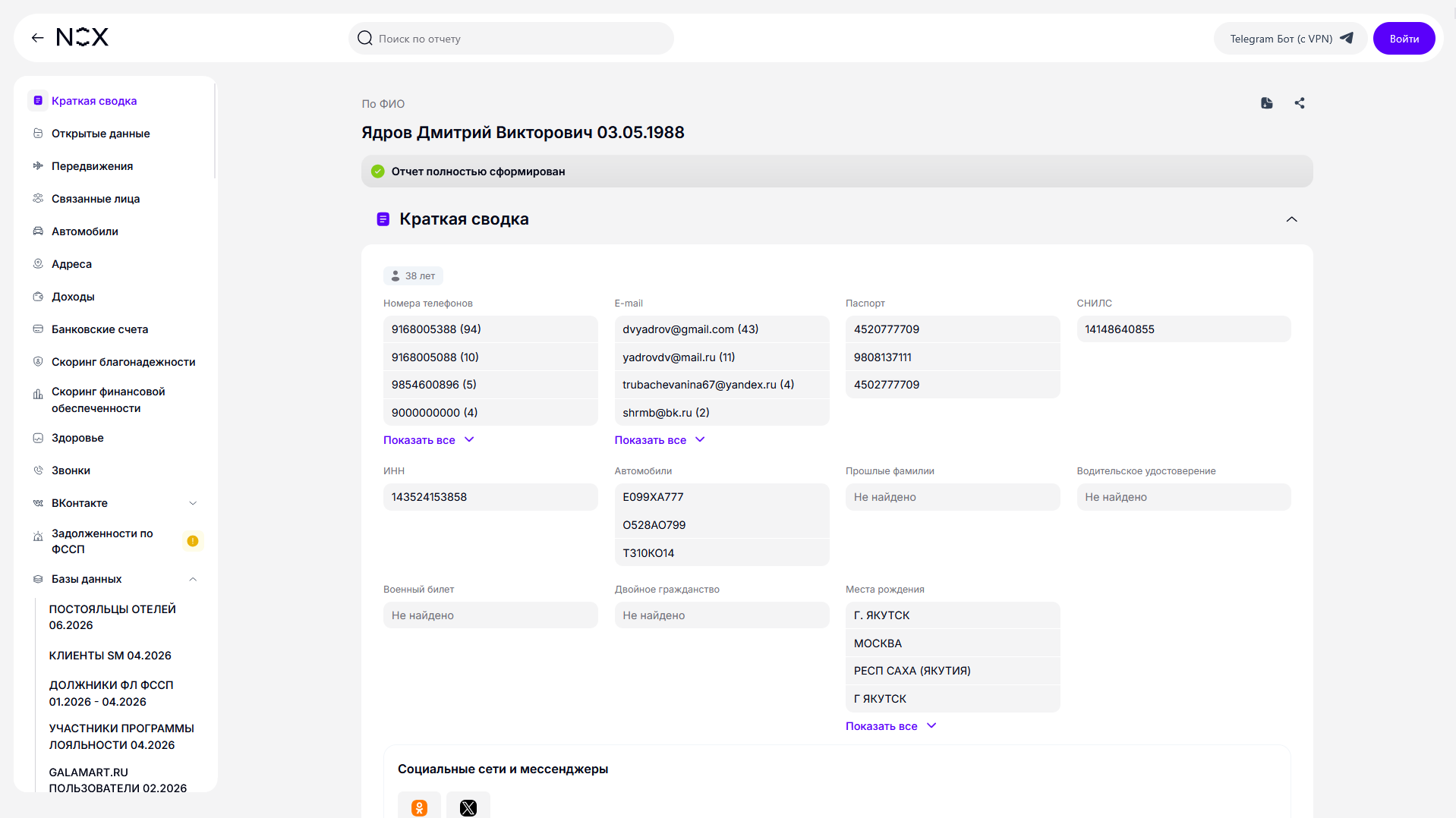Click the FSSP debts warning badge

[x=193, y=541]
